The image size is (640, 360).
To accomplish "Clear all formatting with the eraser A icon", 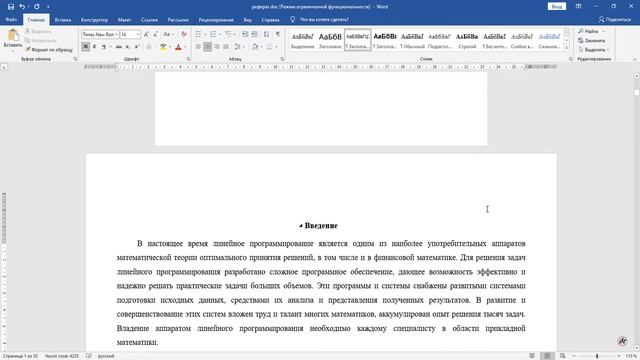I will tap(184, 34).
